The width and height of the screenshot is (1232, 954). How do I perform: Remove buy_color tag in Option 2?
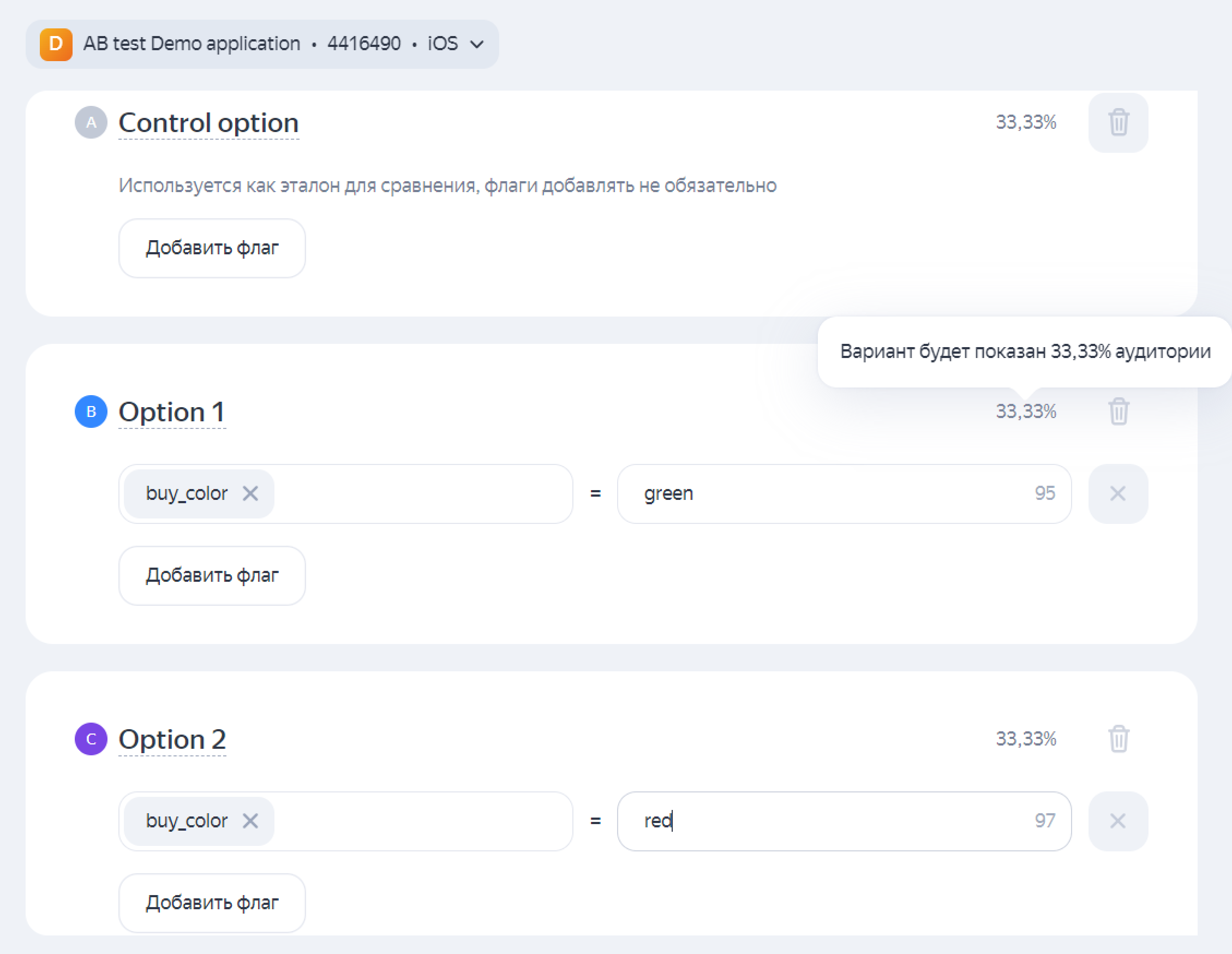250,821
